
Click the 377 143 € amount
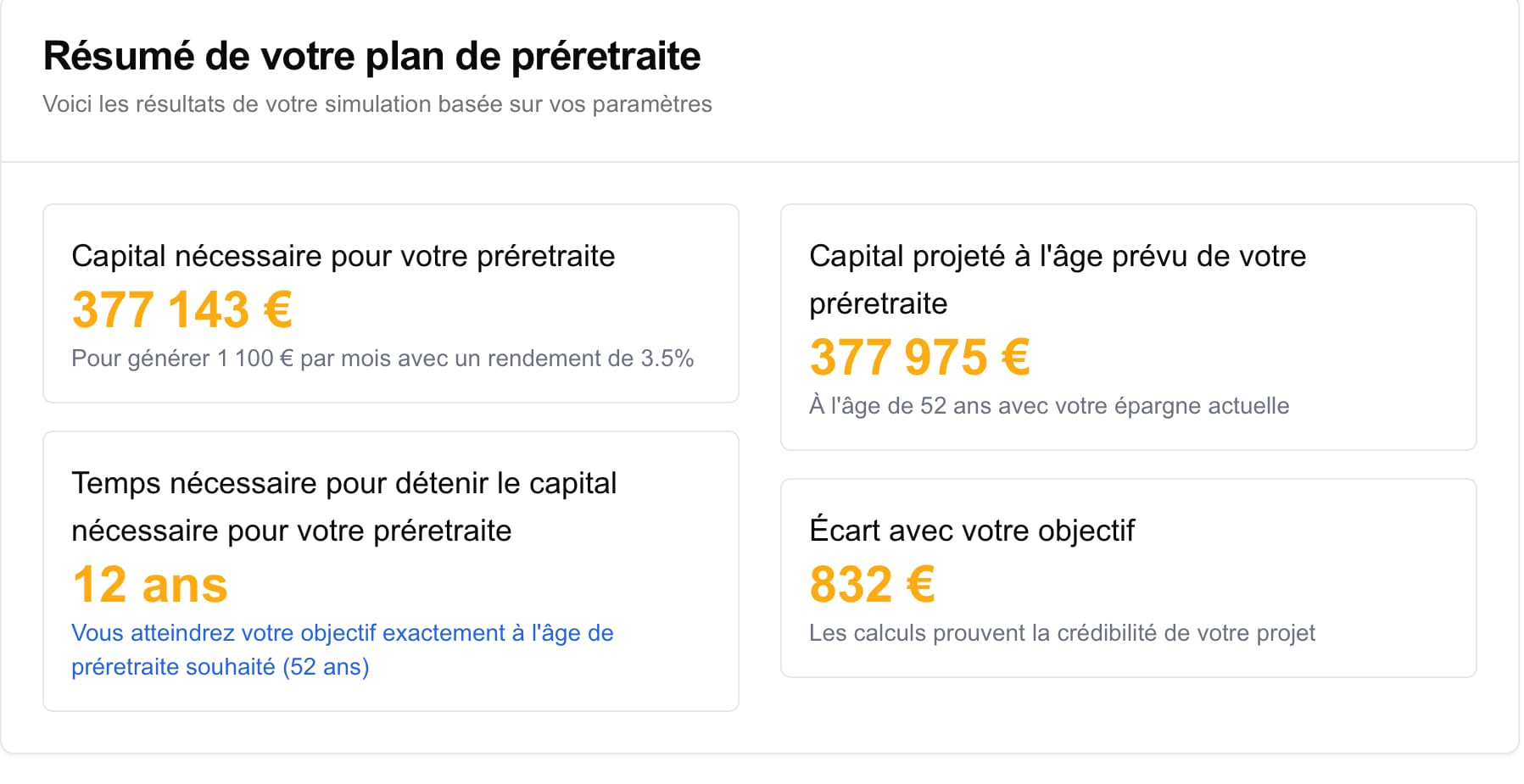coord(182,309)
